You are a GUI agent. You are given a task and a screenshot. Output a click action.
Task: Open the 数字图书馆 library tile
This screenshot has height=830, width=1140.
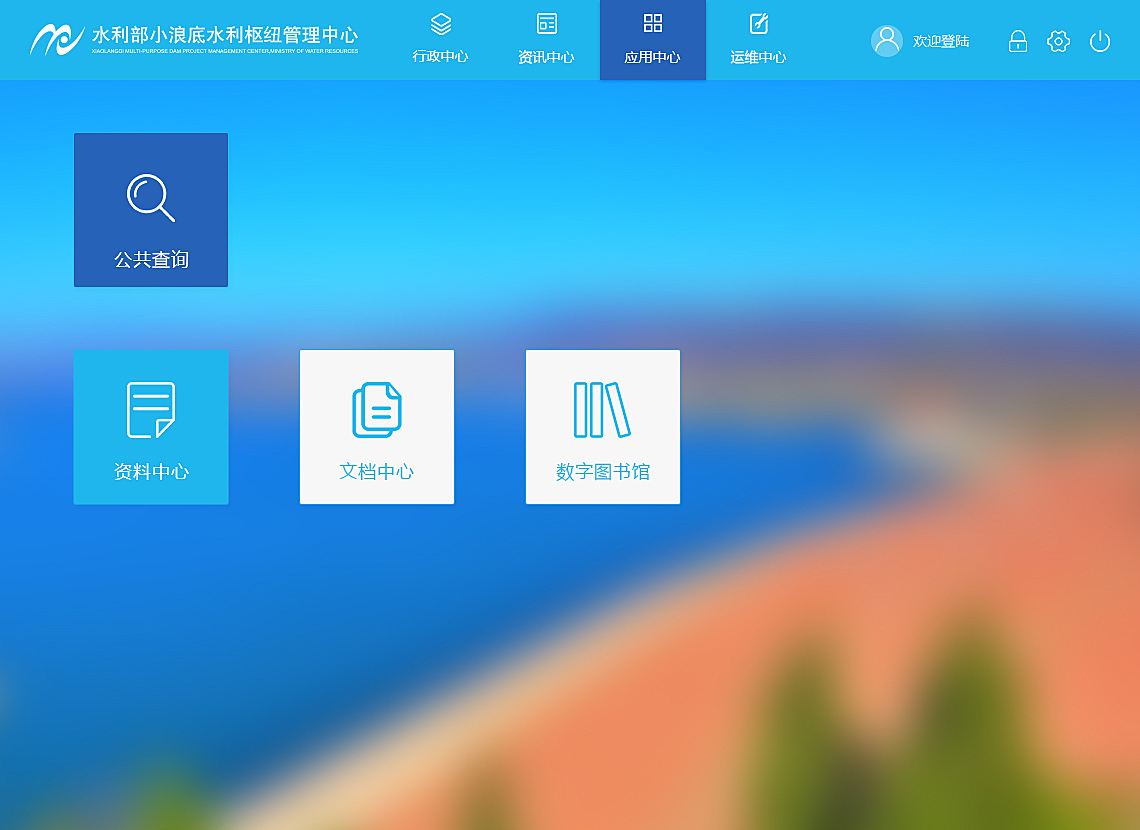point(603,427)
